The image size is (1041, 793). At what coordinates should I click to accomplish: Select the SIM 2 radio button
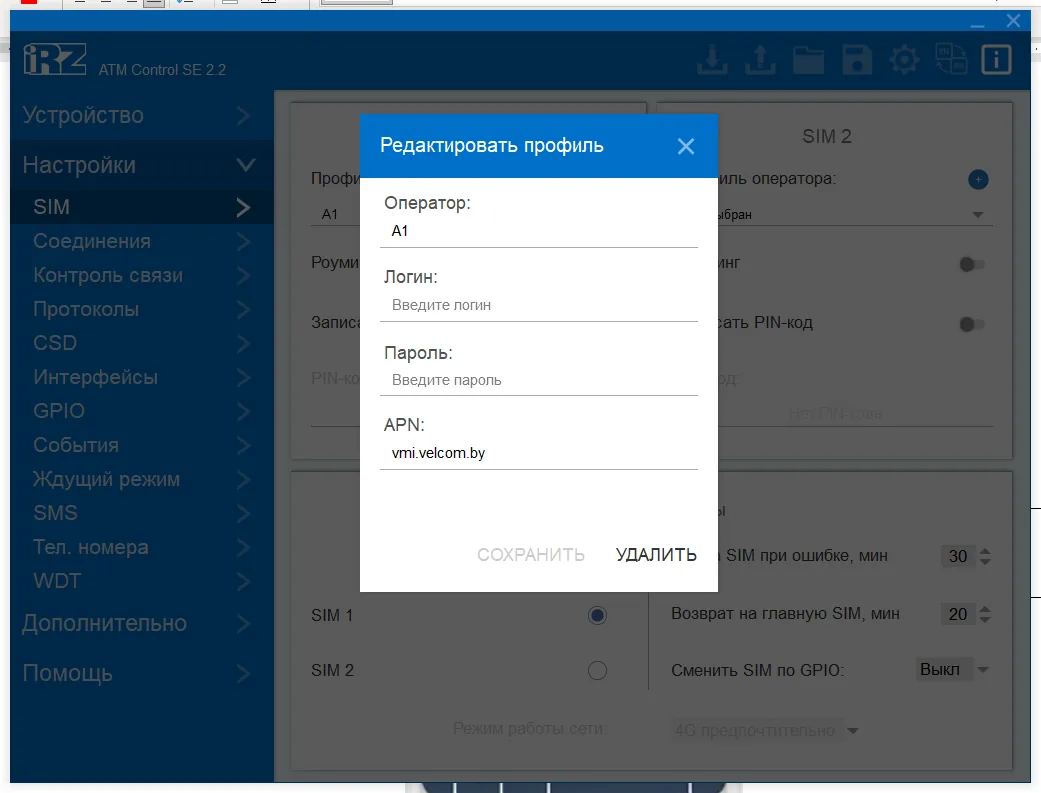click(597, 670)
